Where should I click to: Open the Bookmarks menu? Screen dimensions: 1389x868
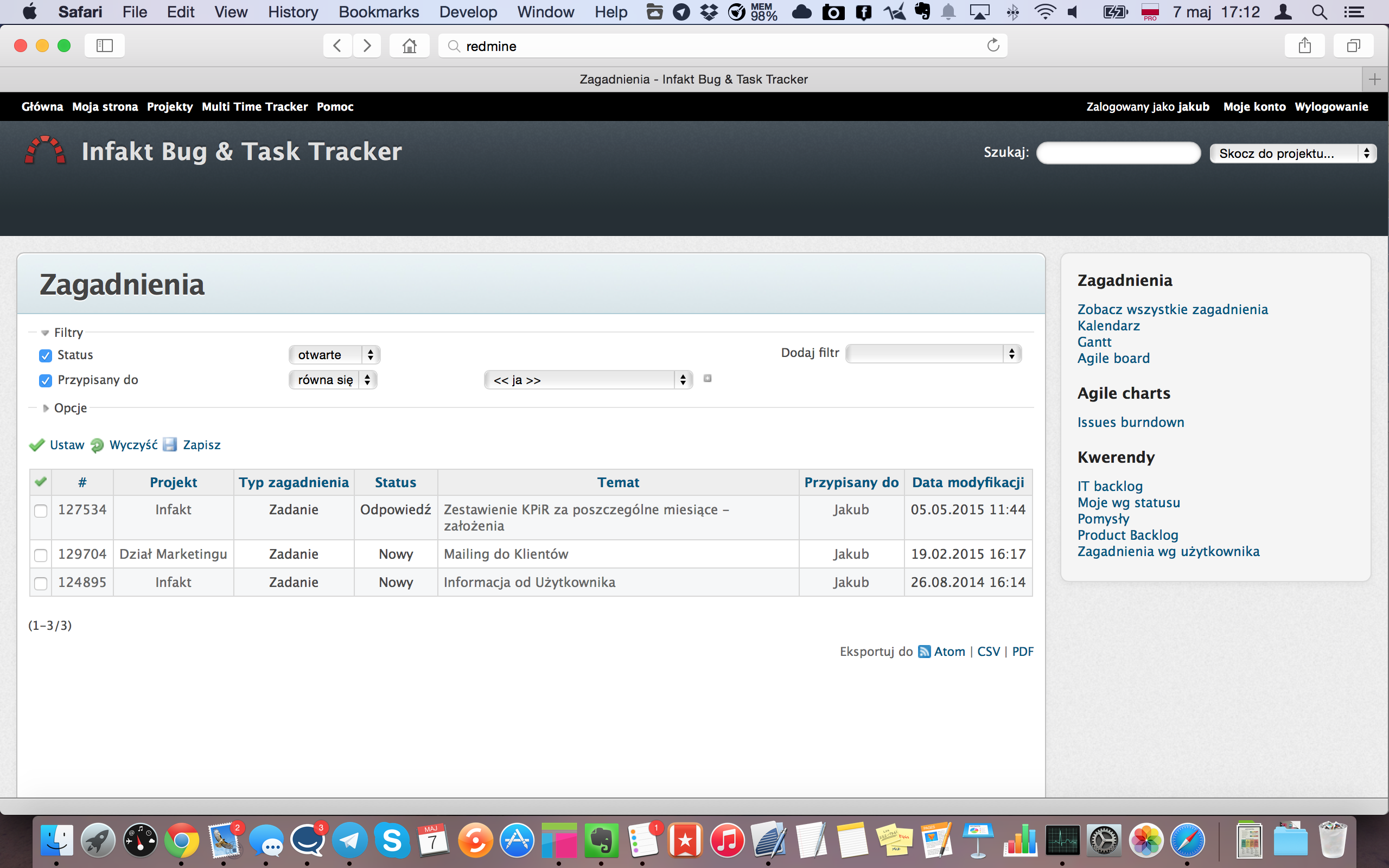click(x=378, y=12)
